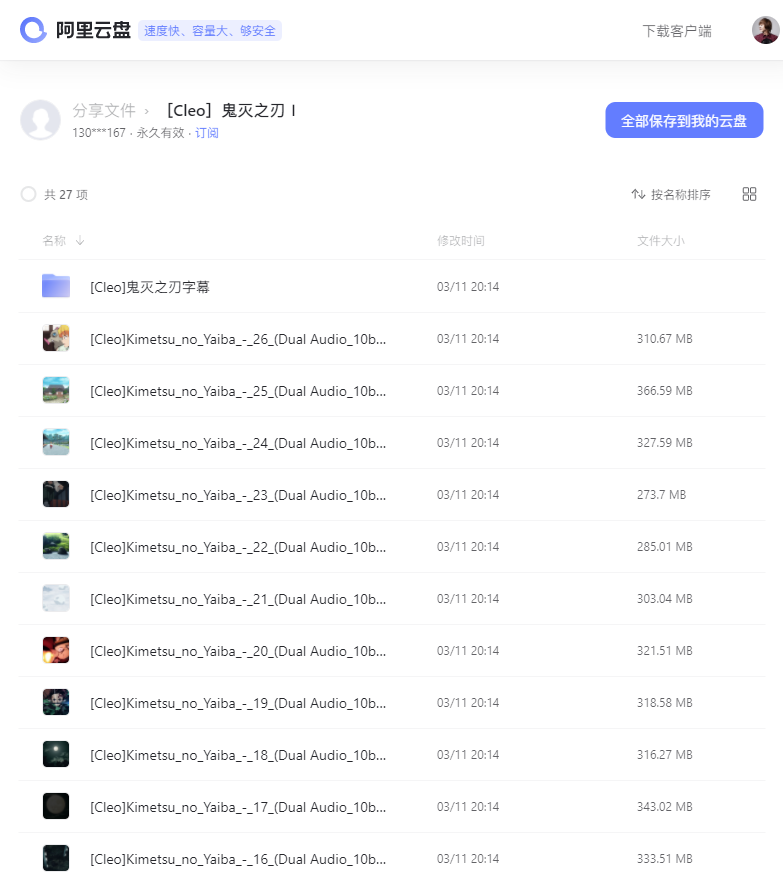Open episode 22 video thumbnail

pyautogui.click(x=56, y=546)
